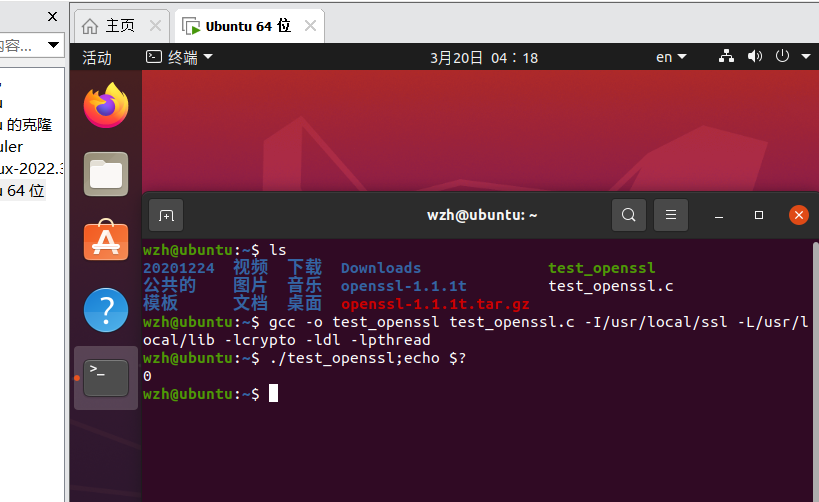Click the 视频 folder name in terminal
Viewport: 819px width, 502px height.
[x=250, y=267]
